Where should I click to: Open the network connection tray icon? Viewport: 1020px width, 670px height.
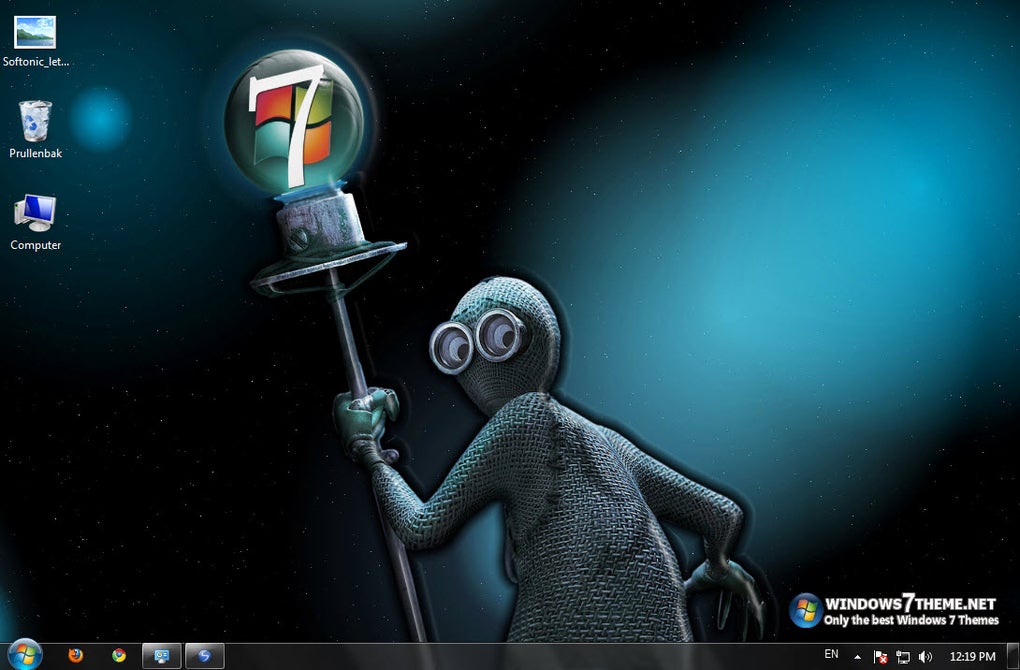coord(903,657)
